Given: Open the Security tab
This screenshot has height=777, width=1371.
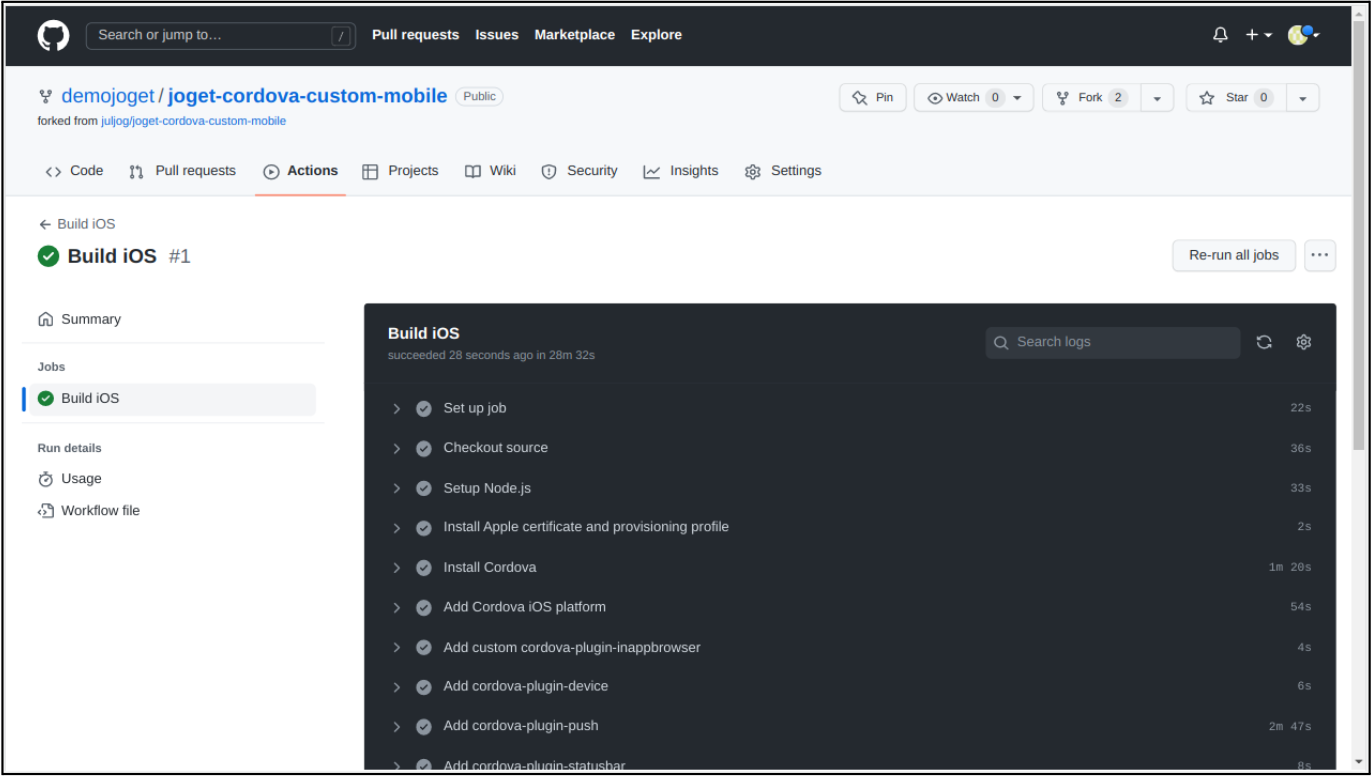Looking at the screenshot, I should coord(580,171).
